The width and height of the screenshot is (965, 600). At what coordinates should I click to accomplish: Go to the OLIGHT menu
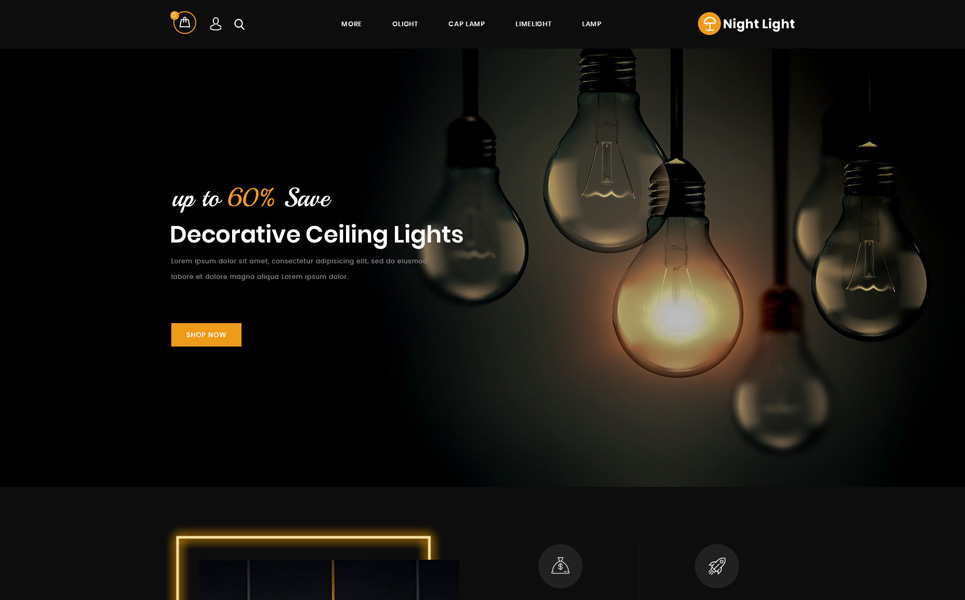pos(405,24)
